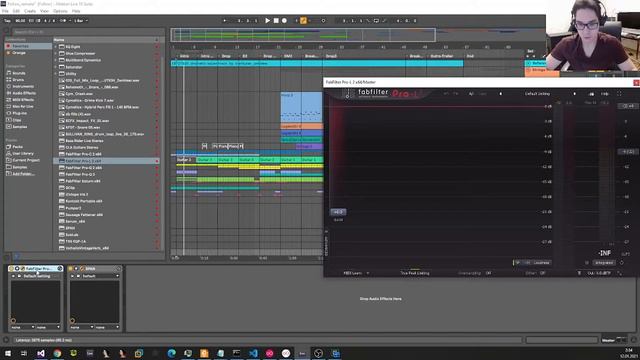
Task: Open the first None dropdown in SPAN device
Action: pyautogui.click(x=82, y=327)
